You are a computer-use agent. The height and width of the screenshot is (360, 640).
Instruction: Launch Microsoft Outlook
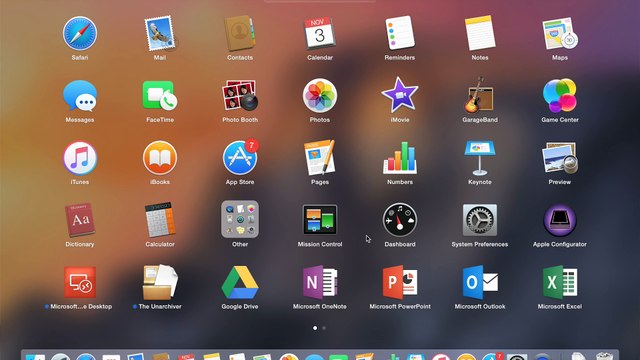(x=480, y=282)
